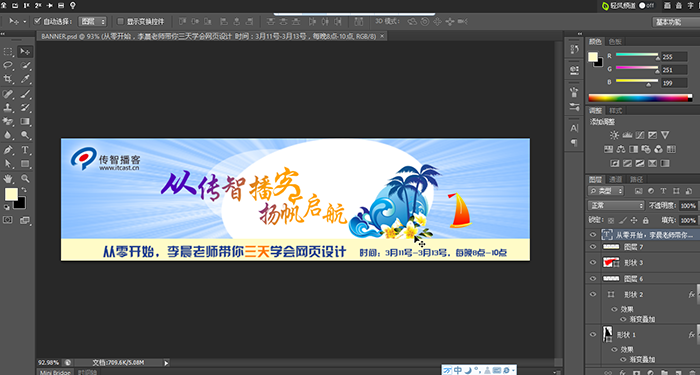Switch to the 色板 tab

(615, 42)
